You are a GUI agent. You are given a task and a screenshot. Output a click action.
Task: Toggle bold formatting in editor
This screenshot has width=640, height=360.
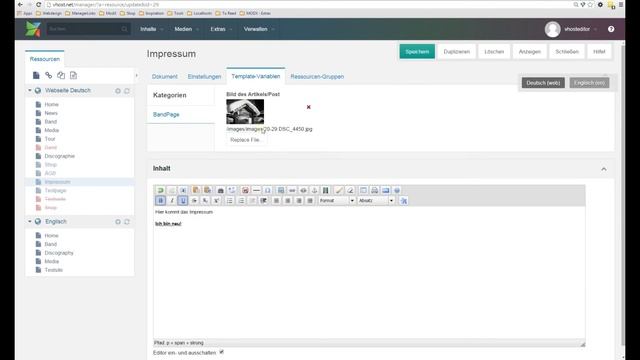[160, 200]
